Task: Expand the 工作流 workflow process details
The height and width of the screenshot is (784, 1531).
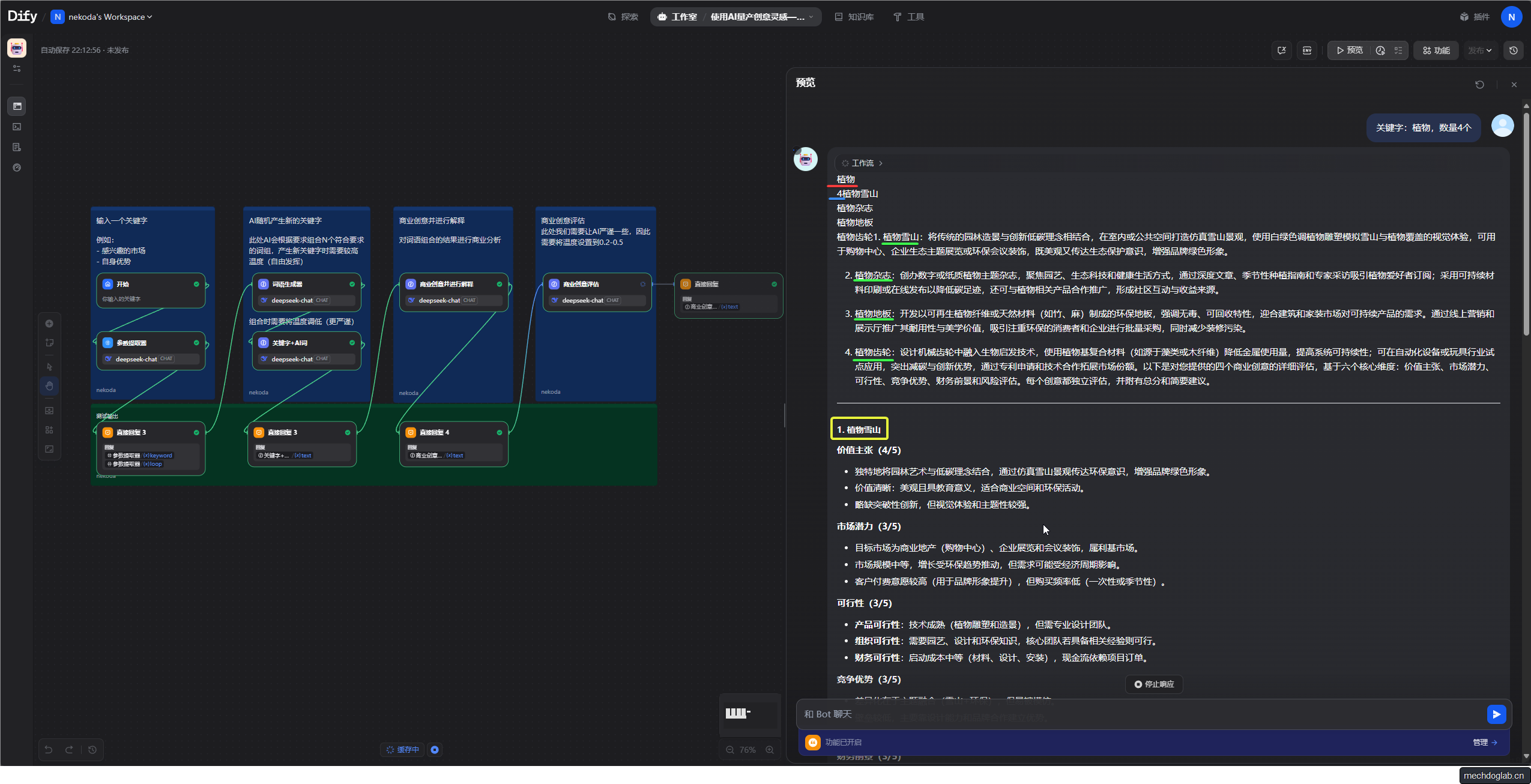Action: [x=862, y=163]
